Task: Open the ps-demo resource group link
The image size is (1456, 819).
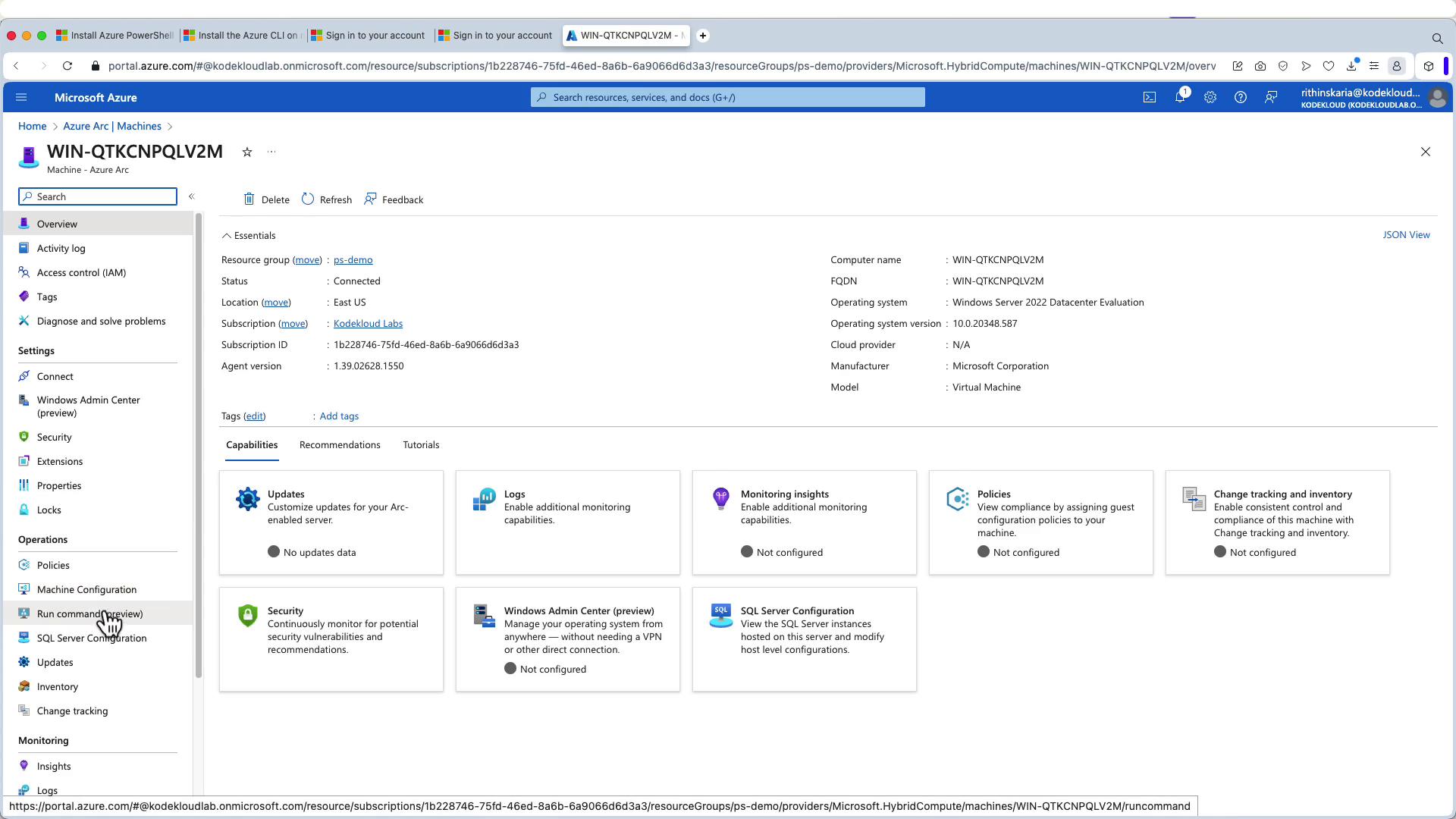Action: click(353, 260)
